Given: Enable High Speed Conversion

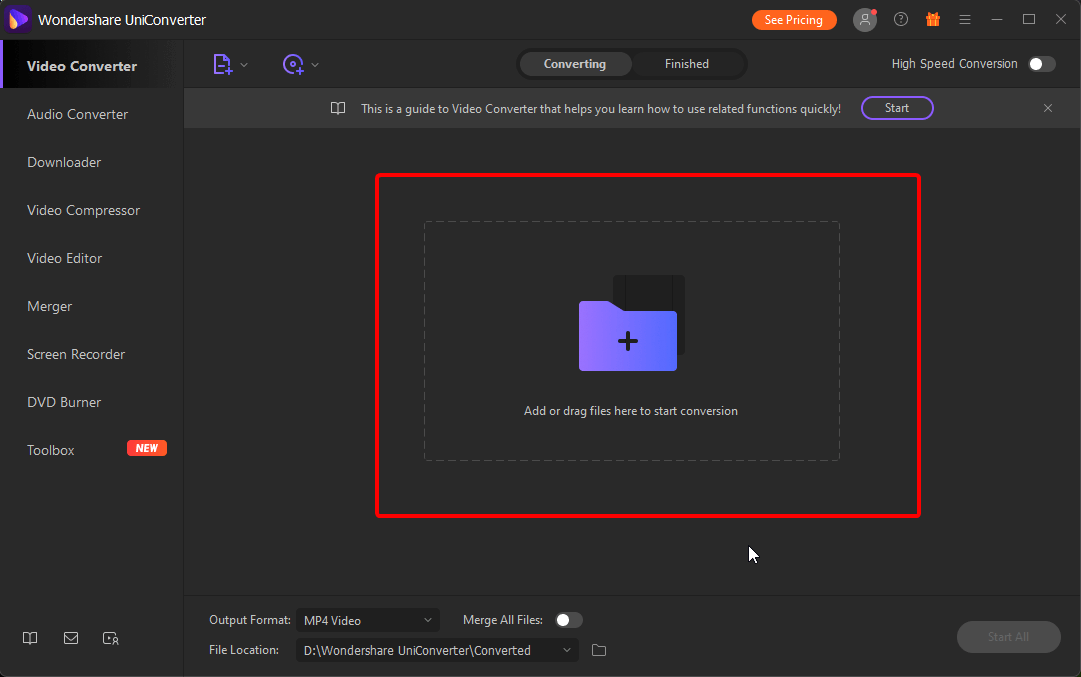Looking at the screenshot, I should coord(1041,63).
